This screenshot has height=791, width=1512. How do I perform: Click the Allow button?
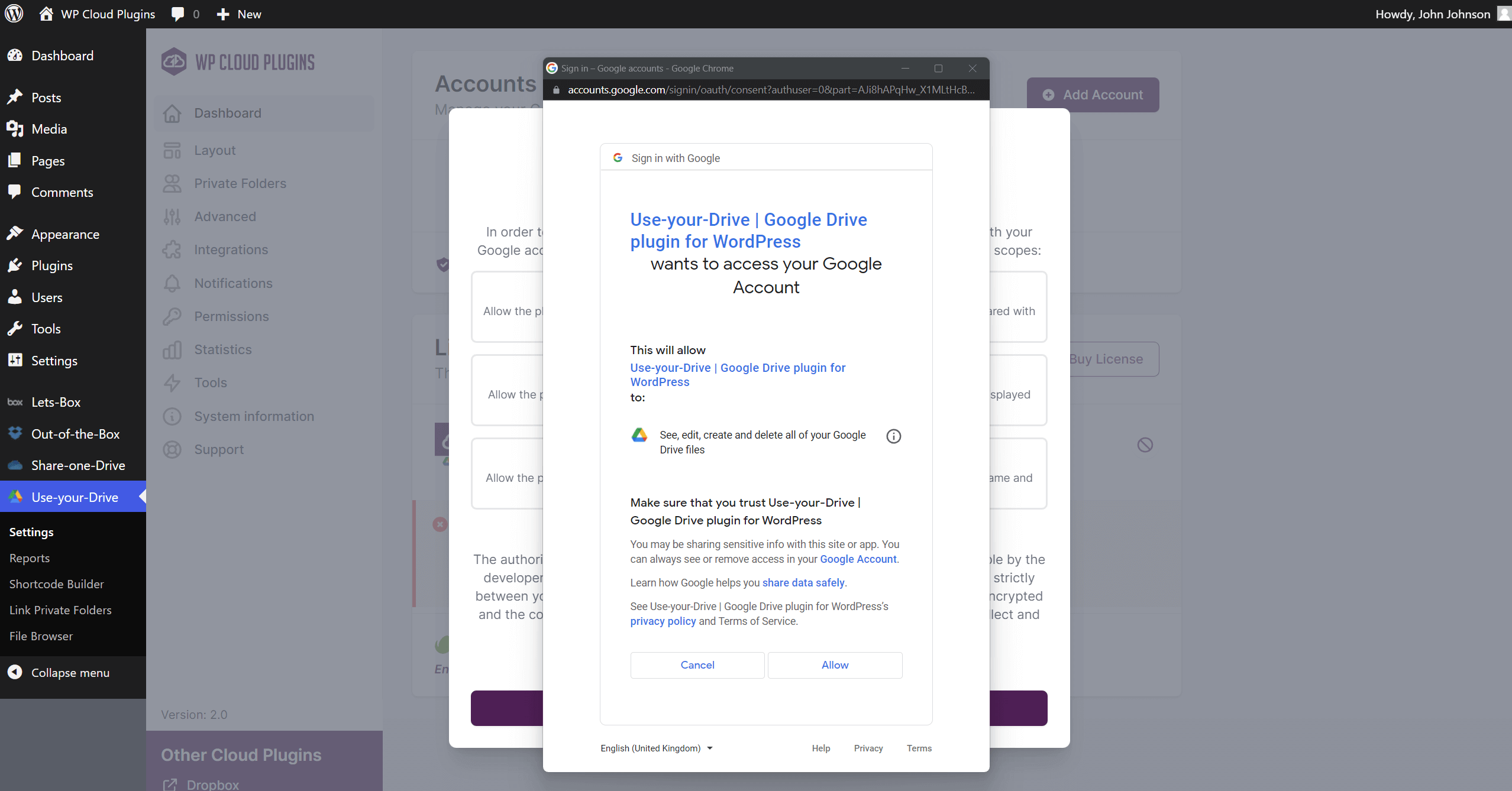point(835,664)
